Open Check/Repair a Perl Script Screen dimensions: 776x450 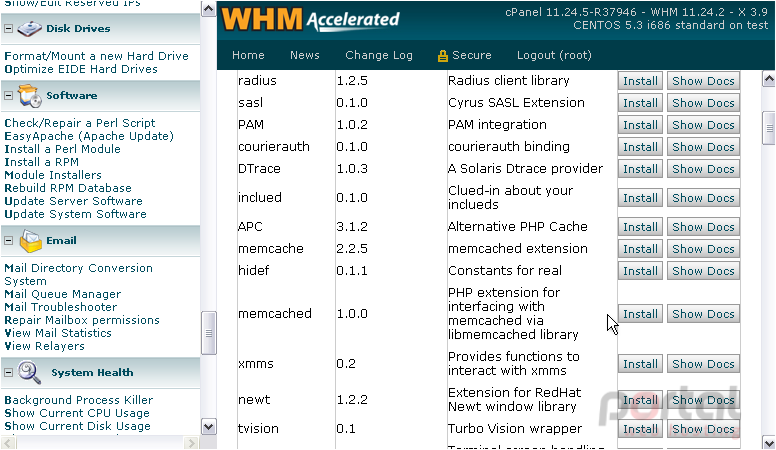[80, 123]
